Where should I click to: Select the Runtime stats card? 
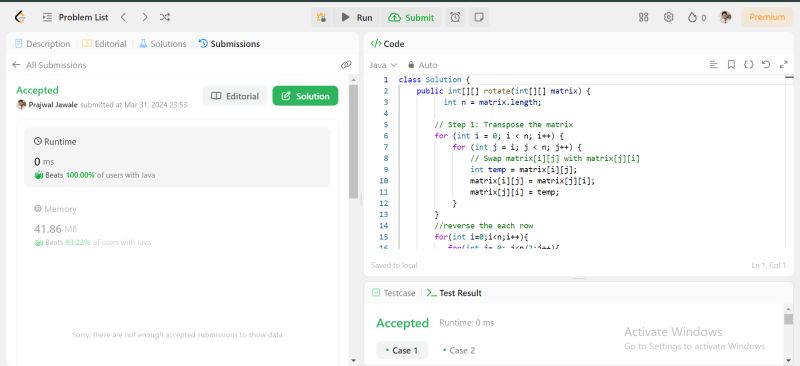pyautogui.click(x=177, y=157)
